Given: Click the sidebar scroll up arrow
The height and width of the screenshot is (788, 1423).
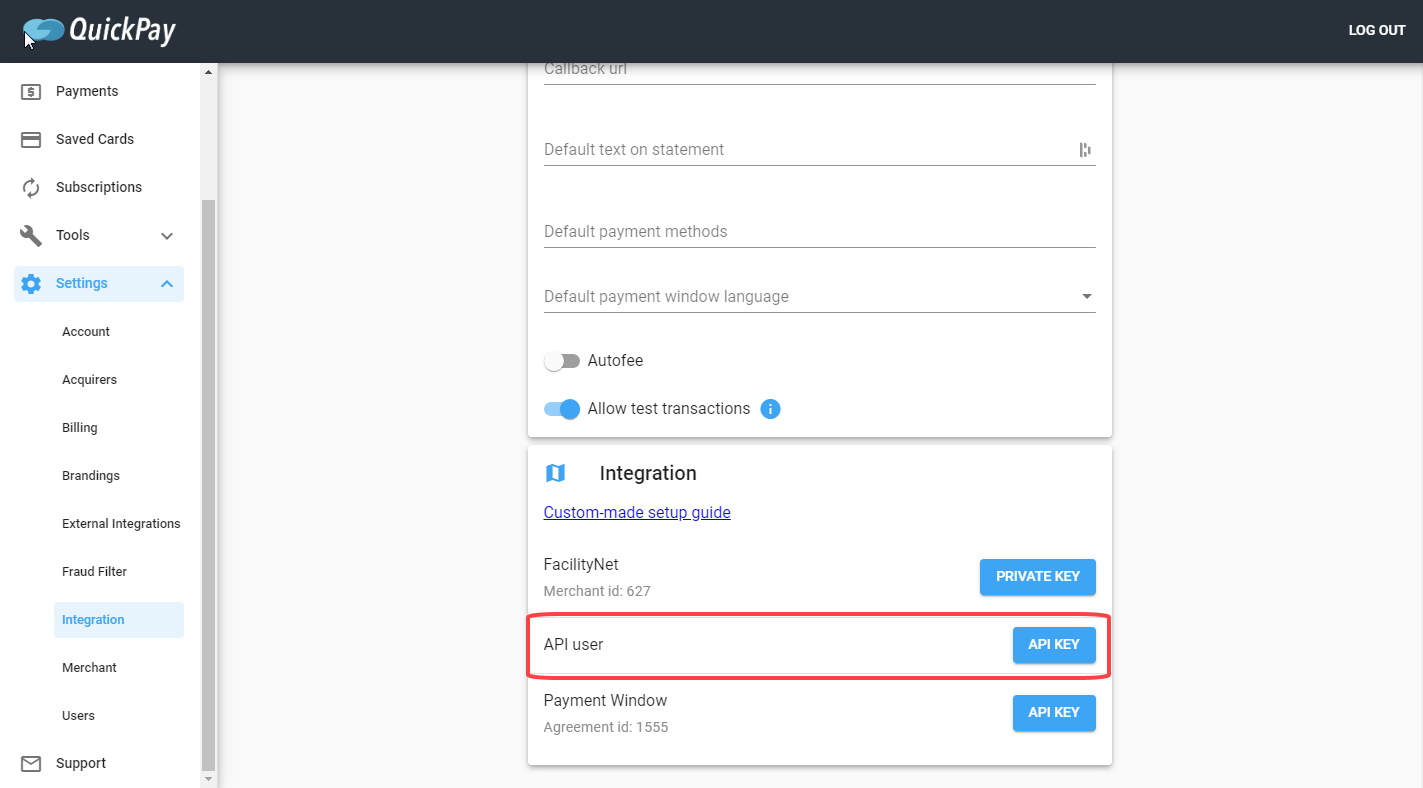Looking at the screenshot, I should click(x=208, y=72).
